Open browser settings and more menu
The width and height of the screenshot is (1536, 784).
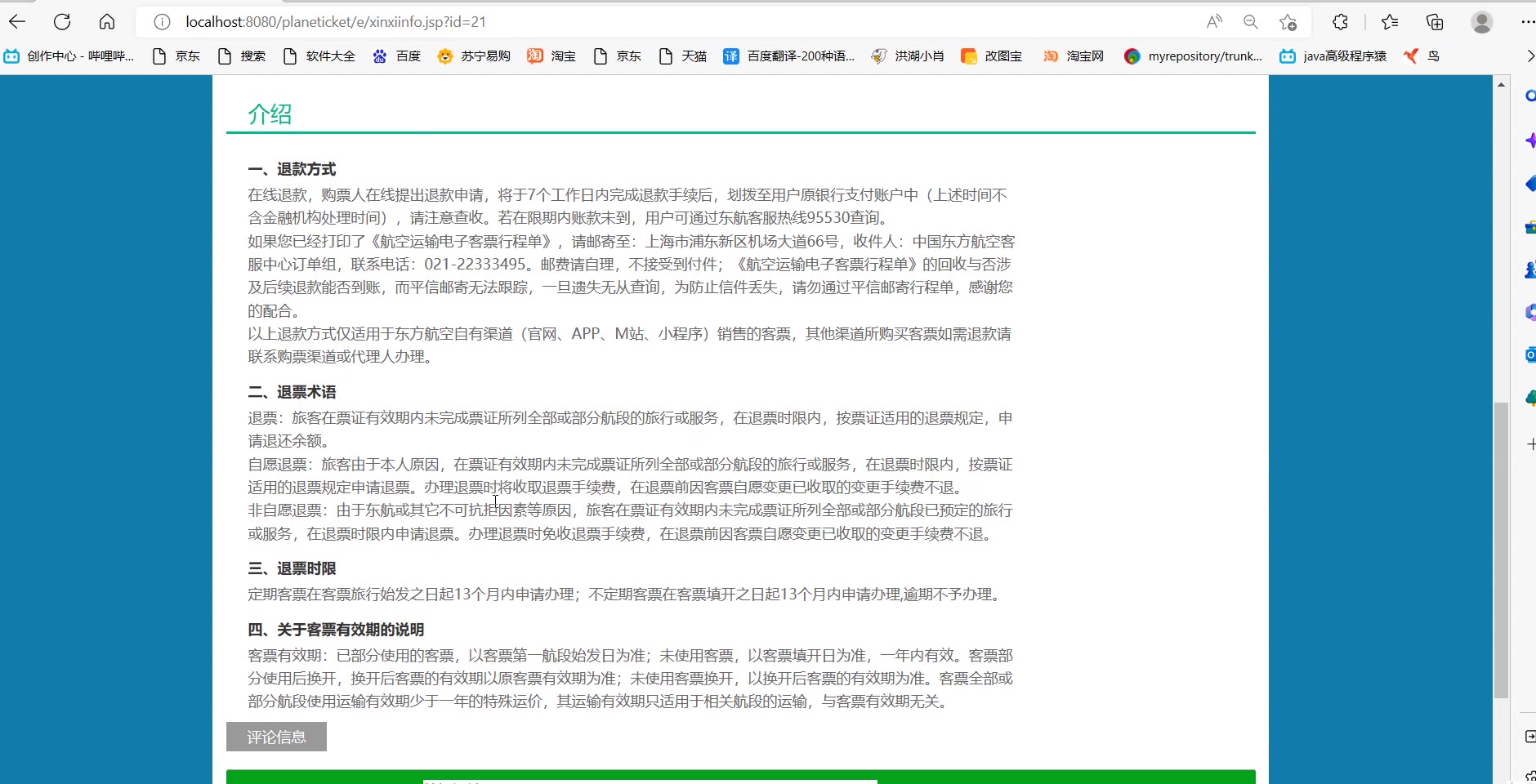[1527, 22]
